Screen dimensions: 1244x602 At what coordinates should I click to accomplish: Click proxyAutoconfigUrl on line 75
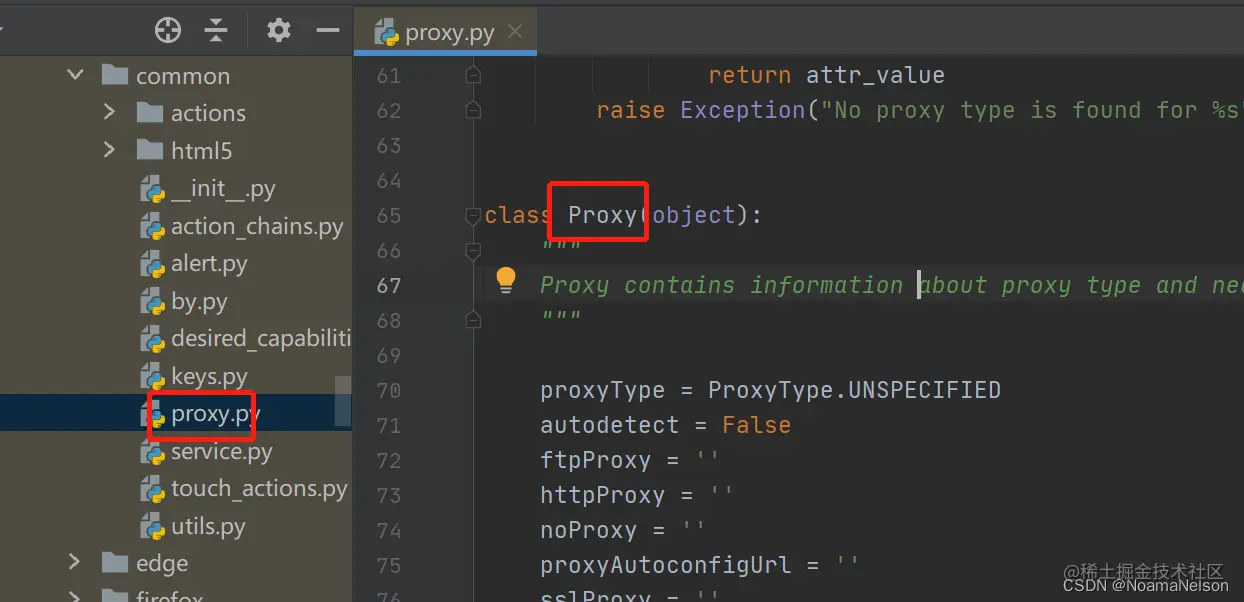coord(666,565)
